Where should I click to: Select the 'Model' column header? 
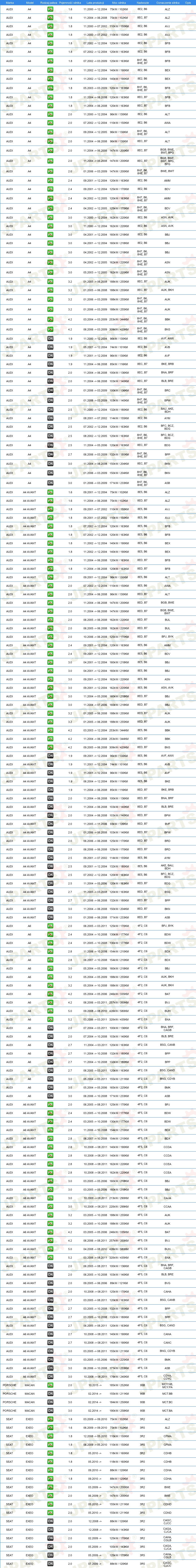(x=29, y=3)
